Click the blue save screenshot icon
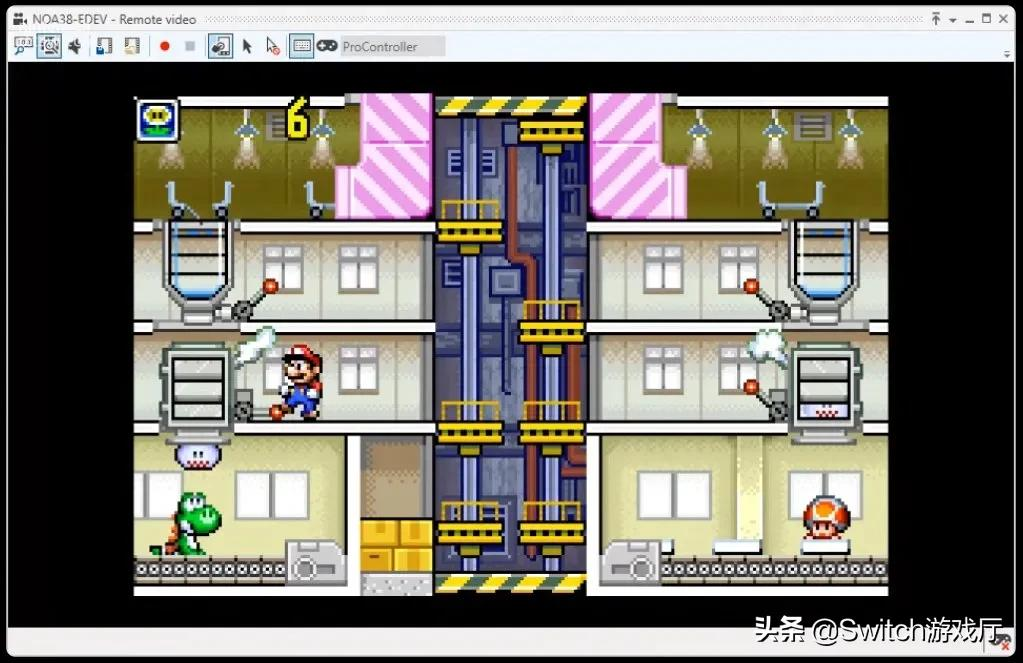 coord(103,46)
